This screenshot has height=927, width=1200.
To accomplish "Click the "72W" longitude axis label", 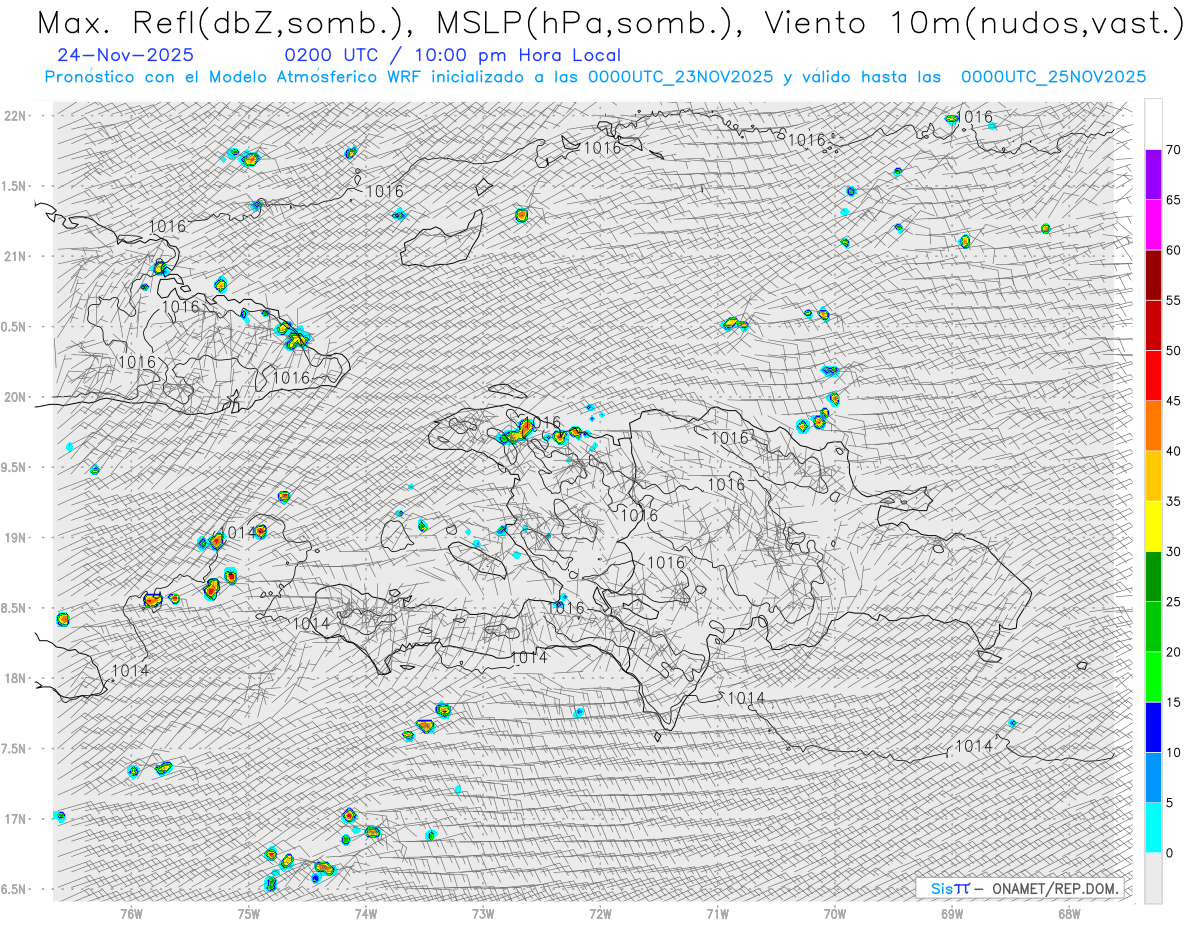I will point(600,913).
